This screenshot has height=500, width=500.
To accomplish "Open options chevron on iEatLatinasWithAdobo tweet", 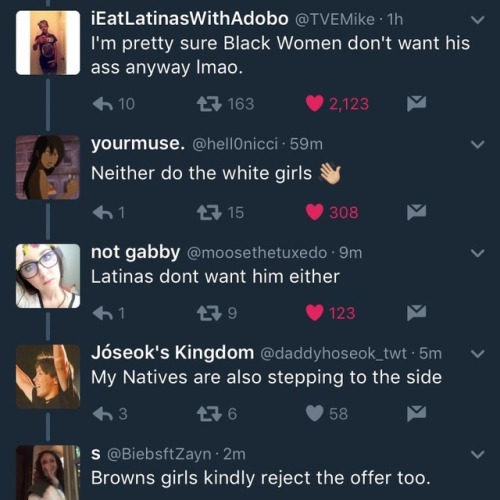I will [x=477, y=20].
